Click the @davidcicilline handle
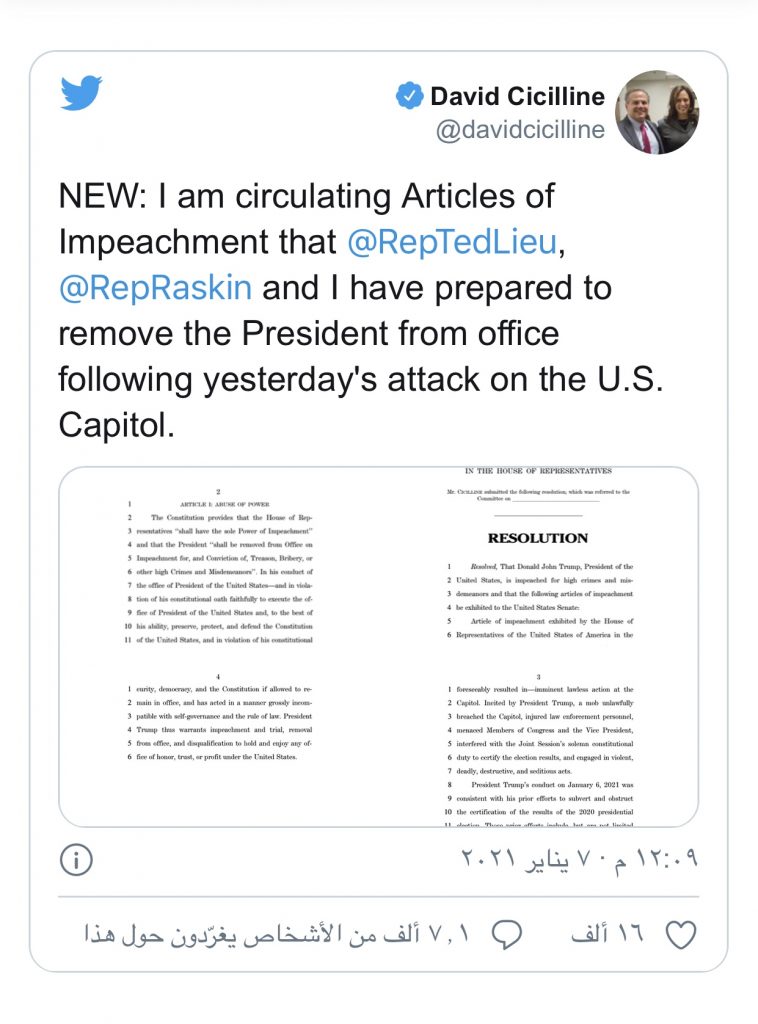The width and height of the screenshot is (758, 1024). (520, 131)
